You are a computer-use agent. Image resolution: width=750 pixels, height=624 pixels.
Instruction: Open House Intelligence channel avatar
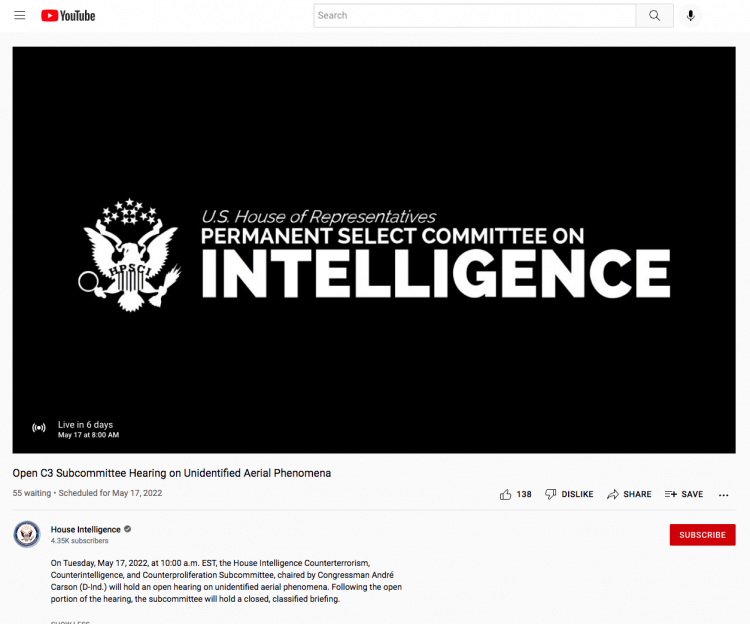pyautogui.click(x=27, y=534)
